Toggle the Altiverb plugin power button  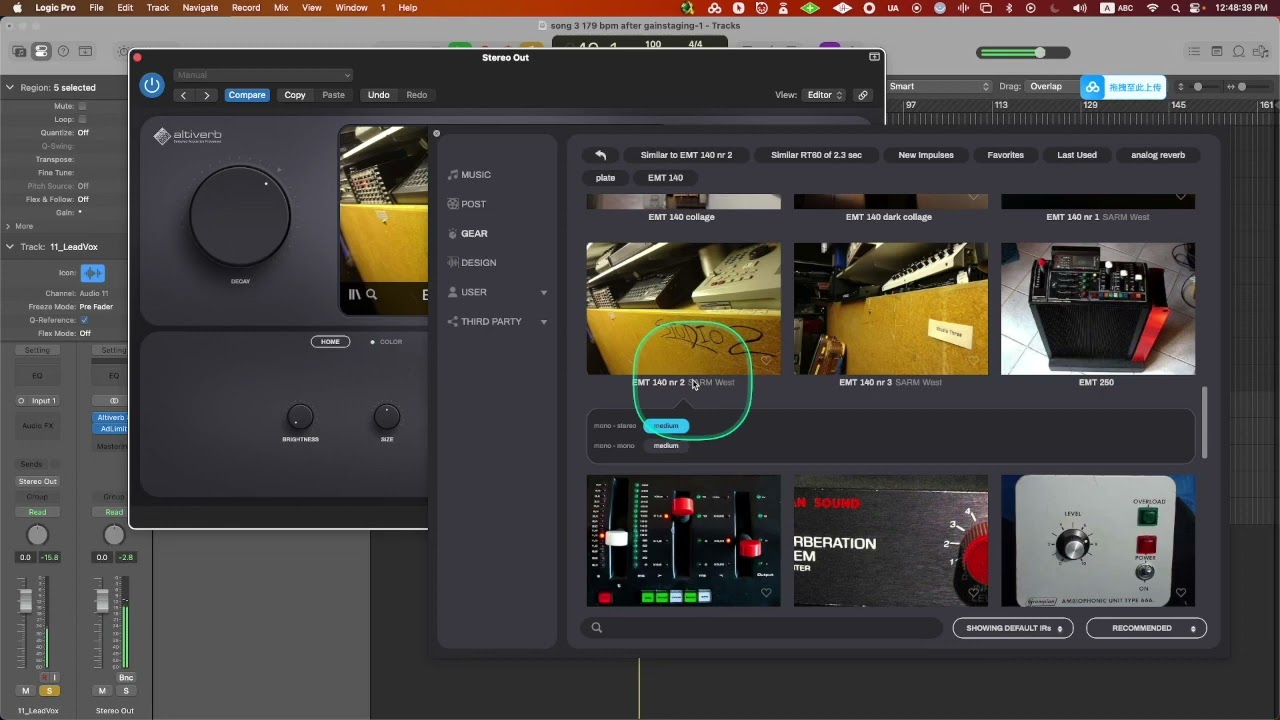tap(152, 85)
